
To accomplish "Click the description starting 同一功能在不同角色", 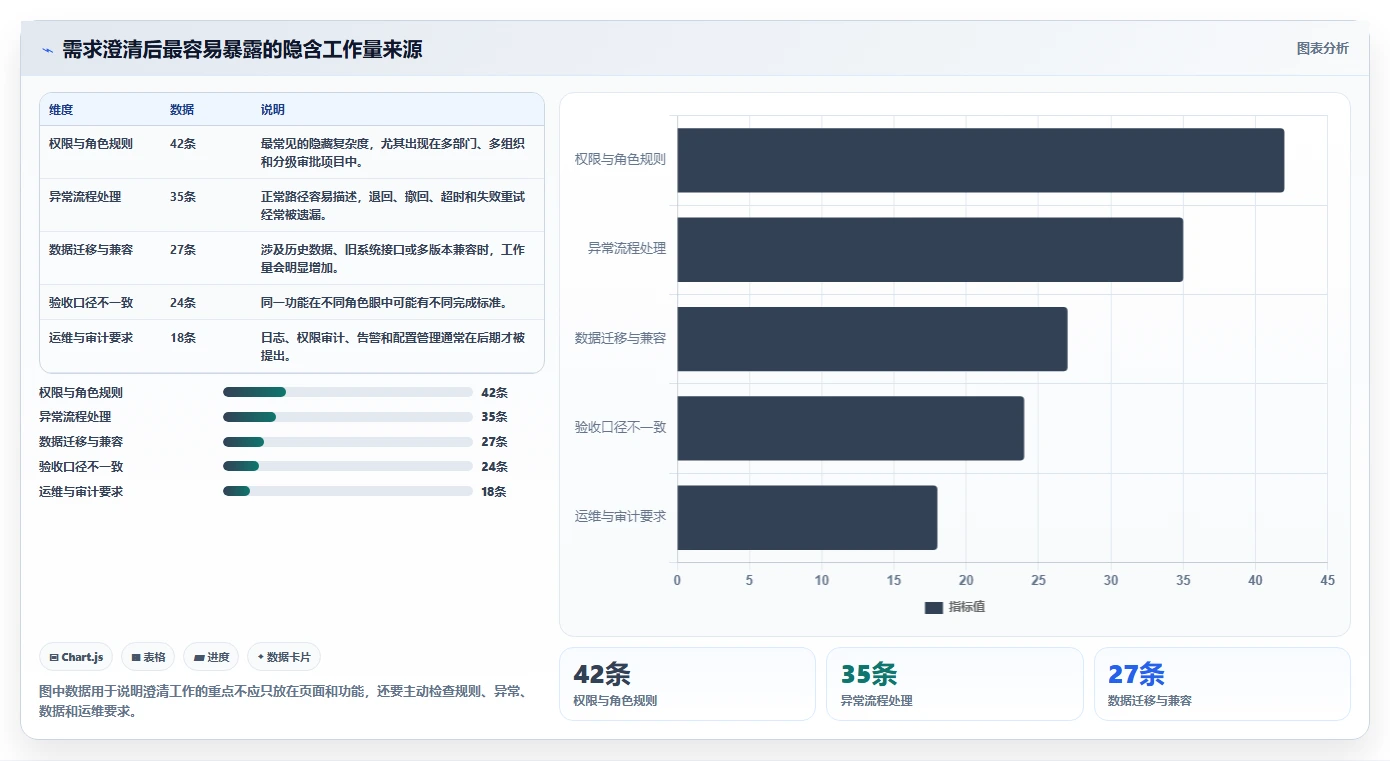I will [x=384, y=303].
